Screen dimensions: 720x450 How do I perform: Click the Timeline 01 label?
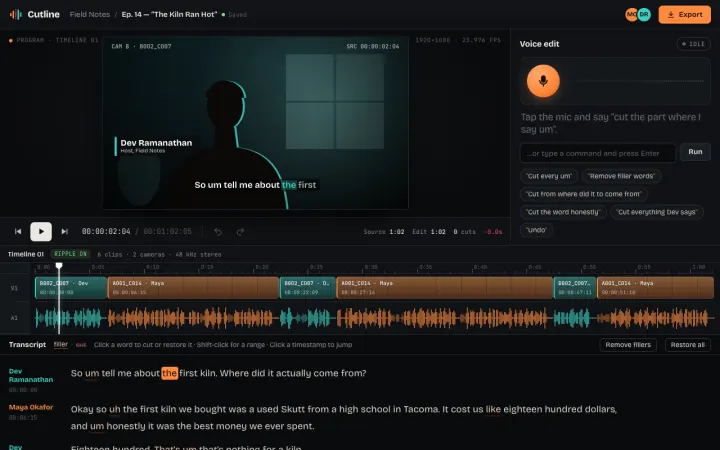click(x=26, y=254)
